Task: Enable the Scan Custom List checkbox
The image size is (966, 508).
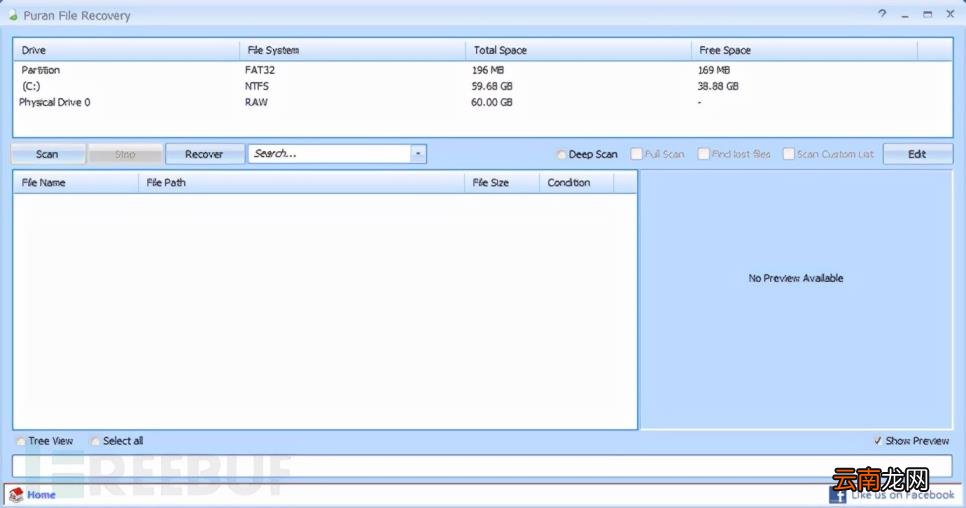Action: (x=788, y=154)
